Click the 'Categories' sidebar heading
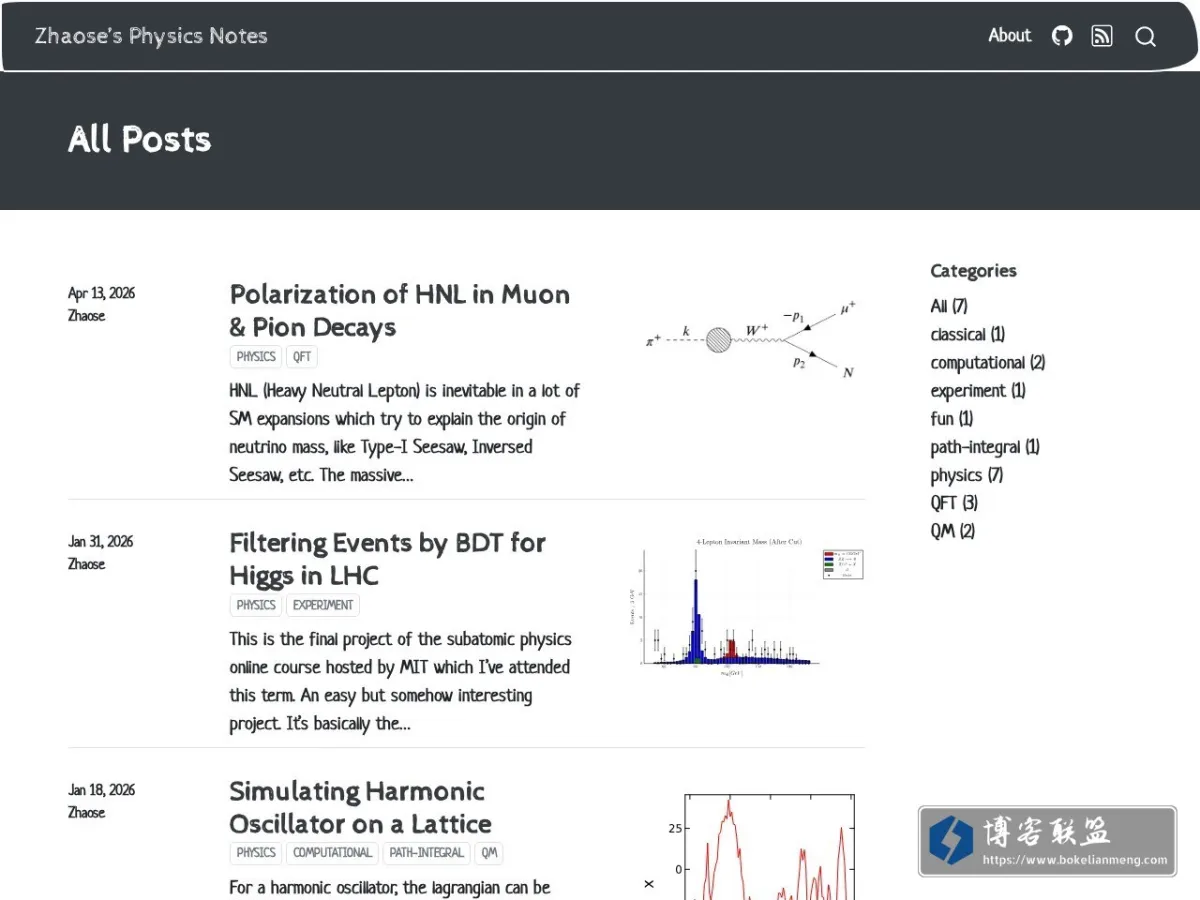This screenshot has height=900, width=1200. point(973,271)
